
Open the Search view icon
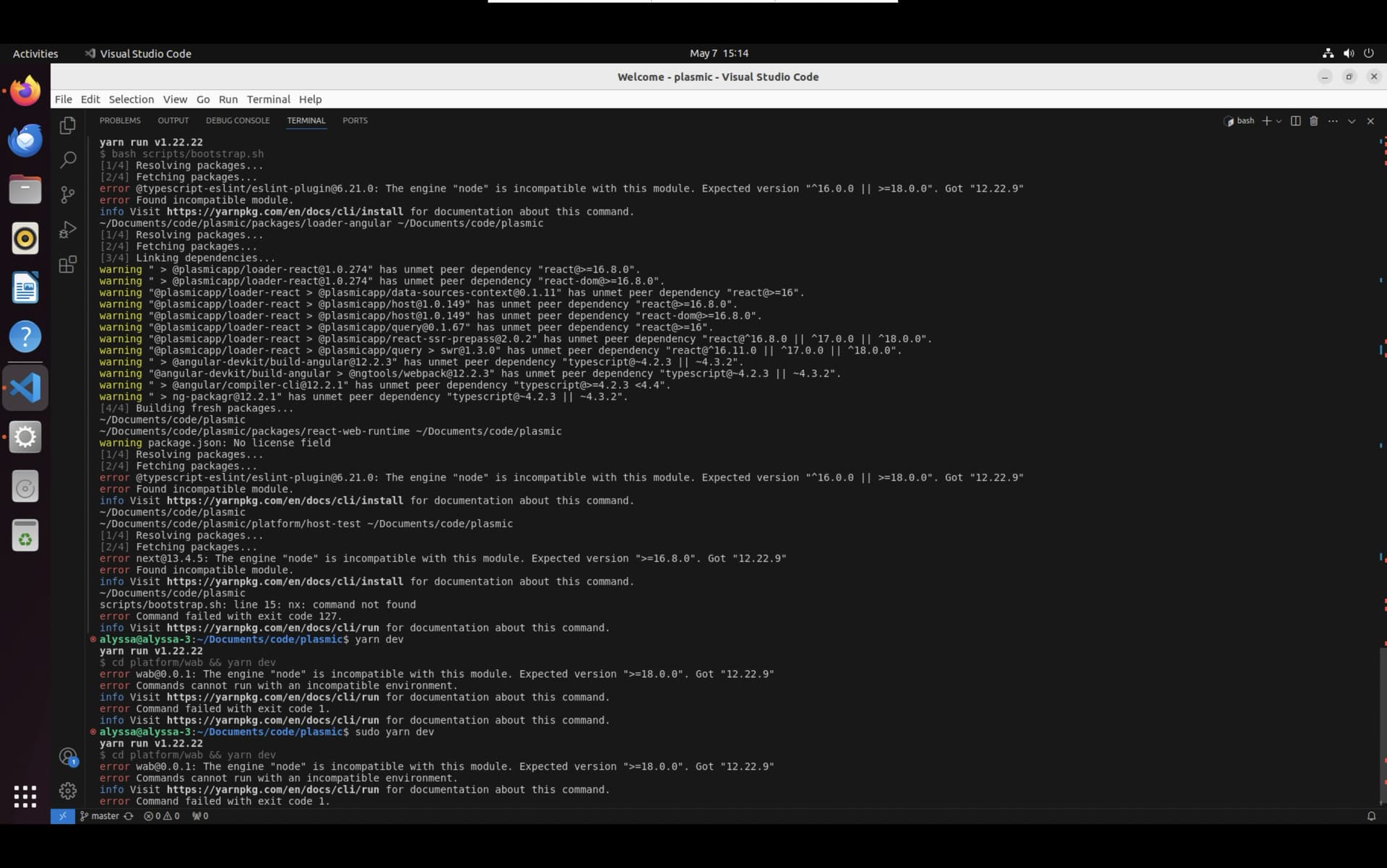tap(67, 160)
